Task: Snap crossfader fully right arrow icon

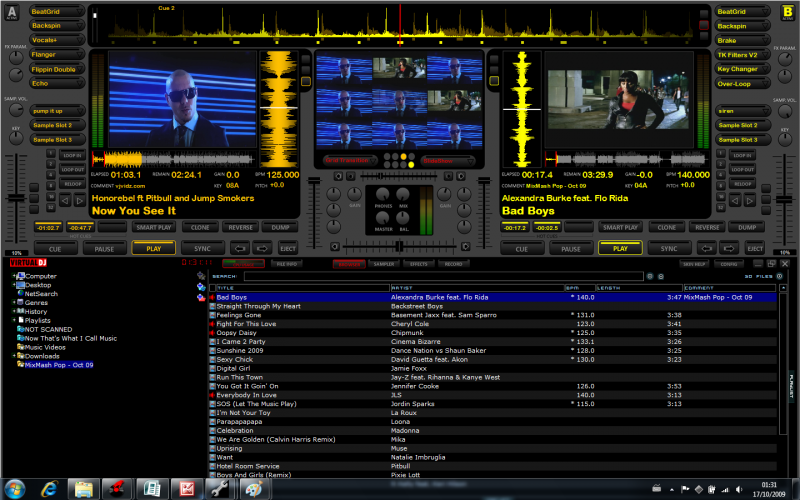Action: click(465, 246)
